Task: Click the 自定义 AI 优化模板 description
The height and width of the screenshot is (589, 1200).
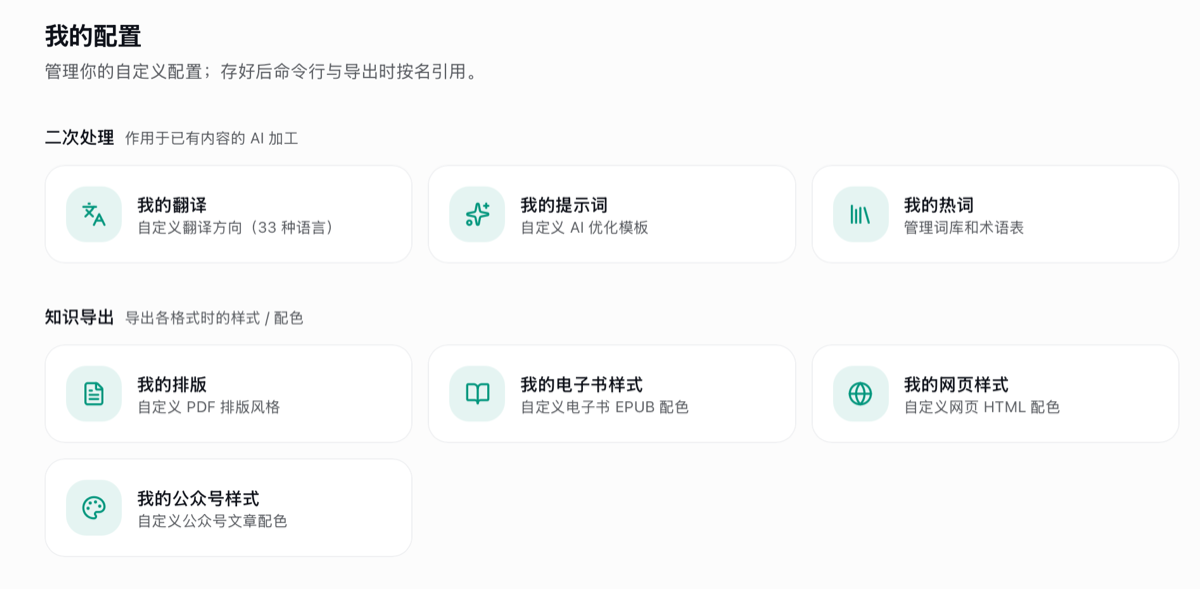Action: (x=584, y=227)
